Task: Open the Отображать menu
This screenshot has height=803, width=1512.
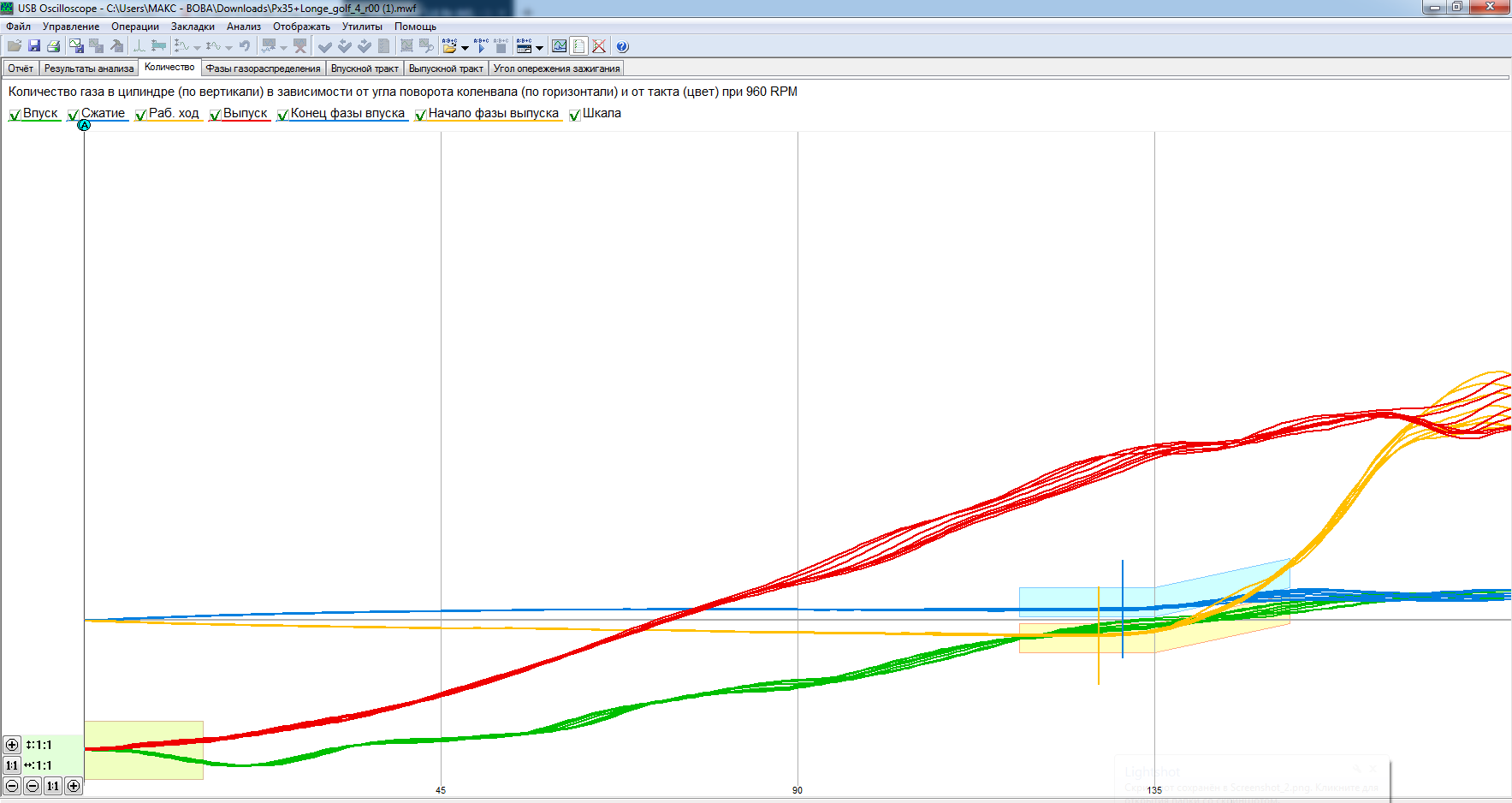Action: 301,27
